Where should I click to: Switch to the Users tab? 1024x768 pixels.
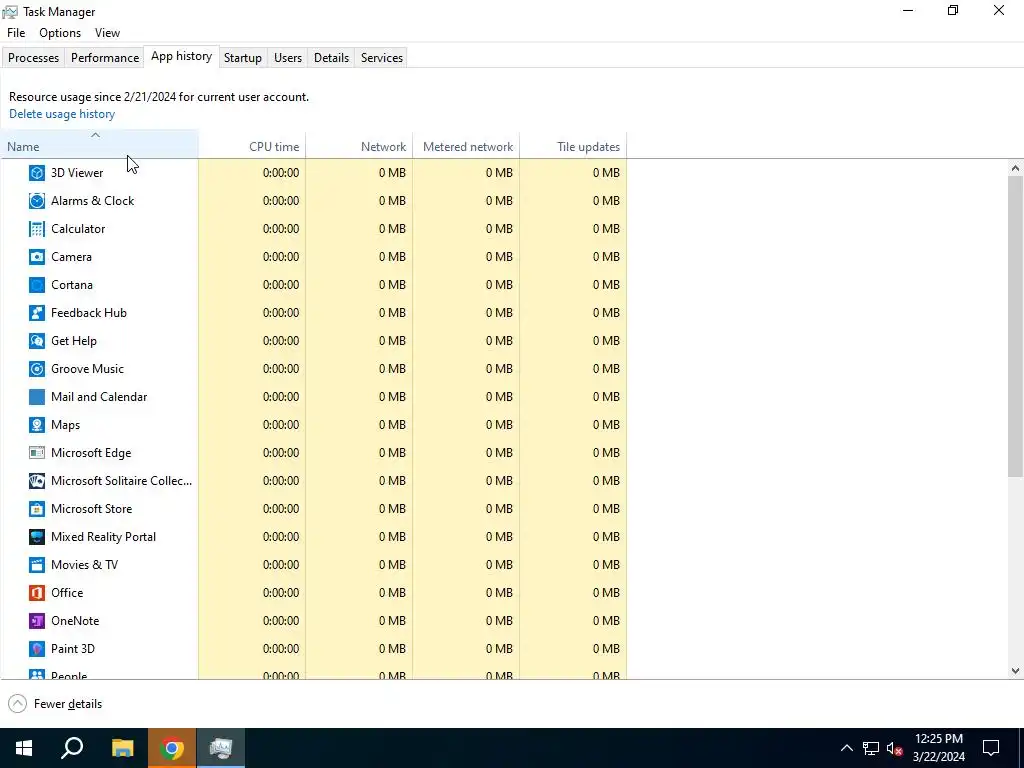click(288, 57)
